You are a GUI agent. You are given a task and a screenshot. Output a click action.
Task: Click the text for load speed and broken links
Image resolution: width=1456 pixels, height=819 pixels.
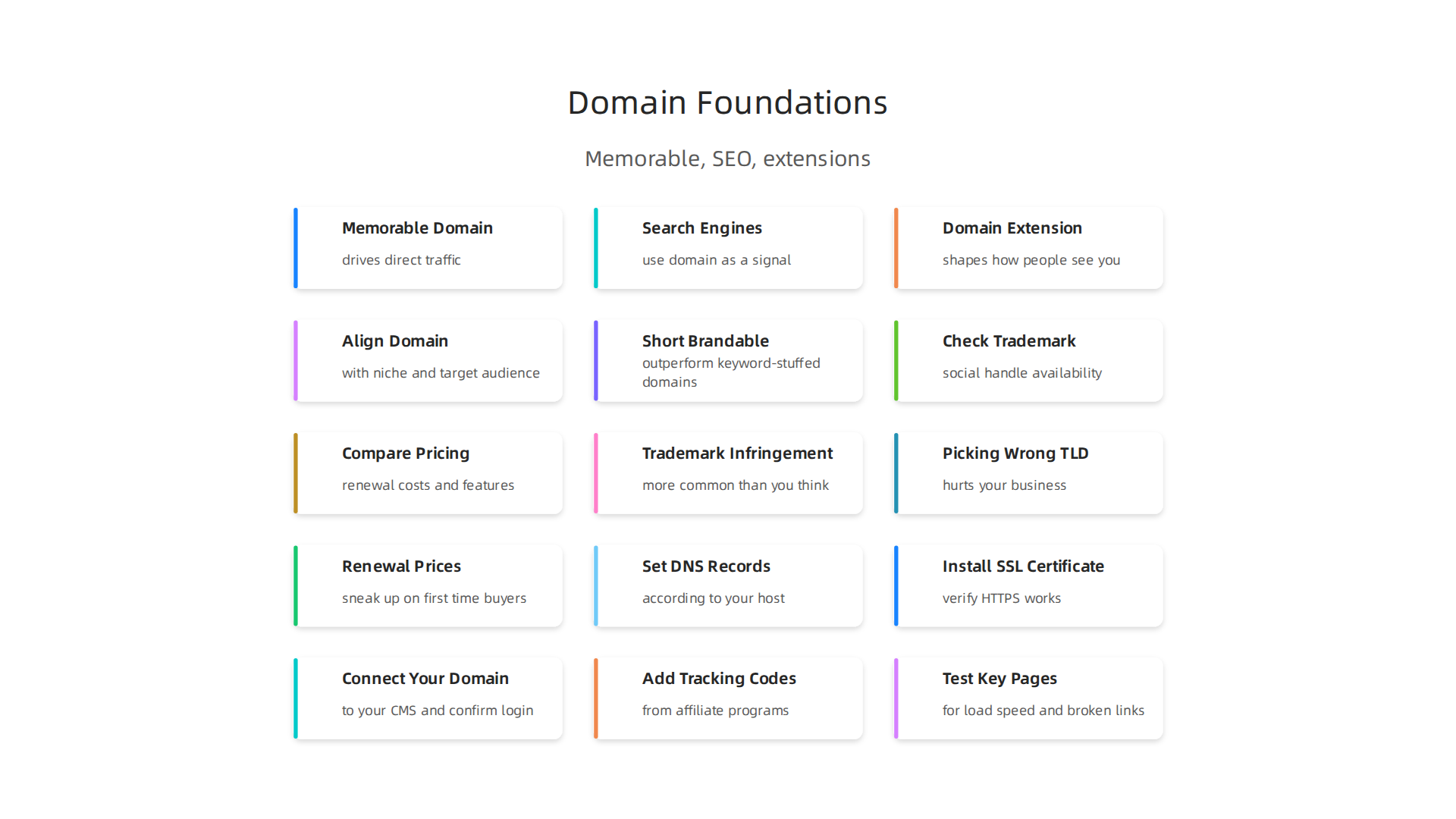[x=1043, y=711]
